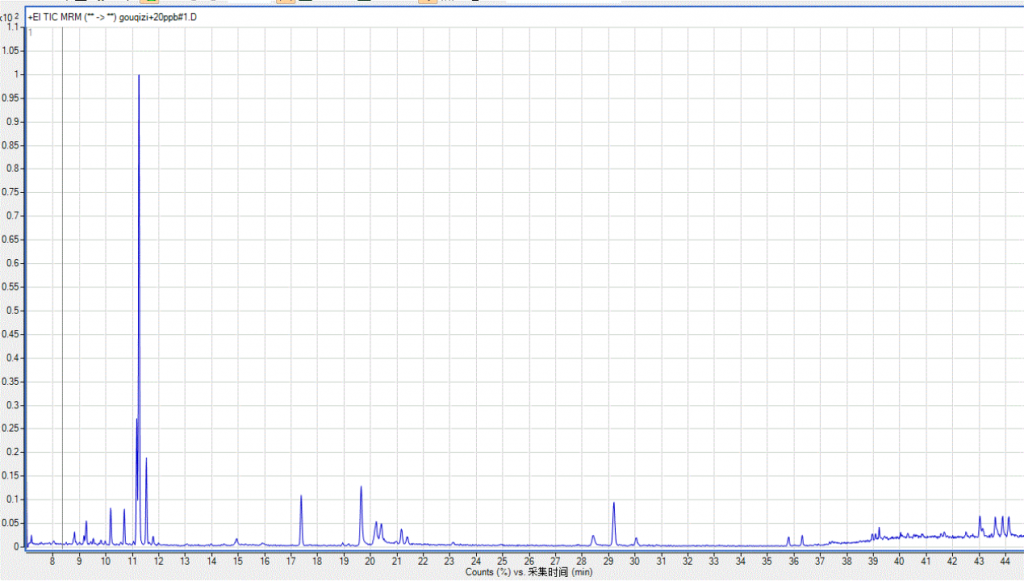Click the peak near 21.2 minutes

[401, 531]
